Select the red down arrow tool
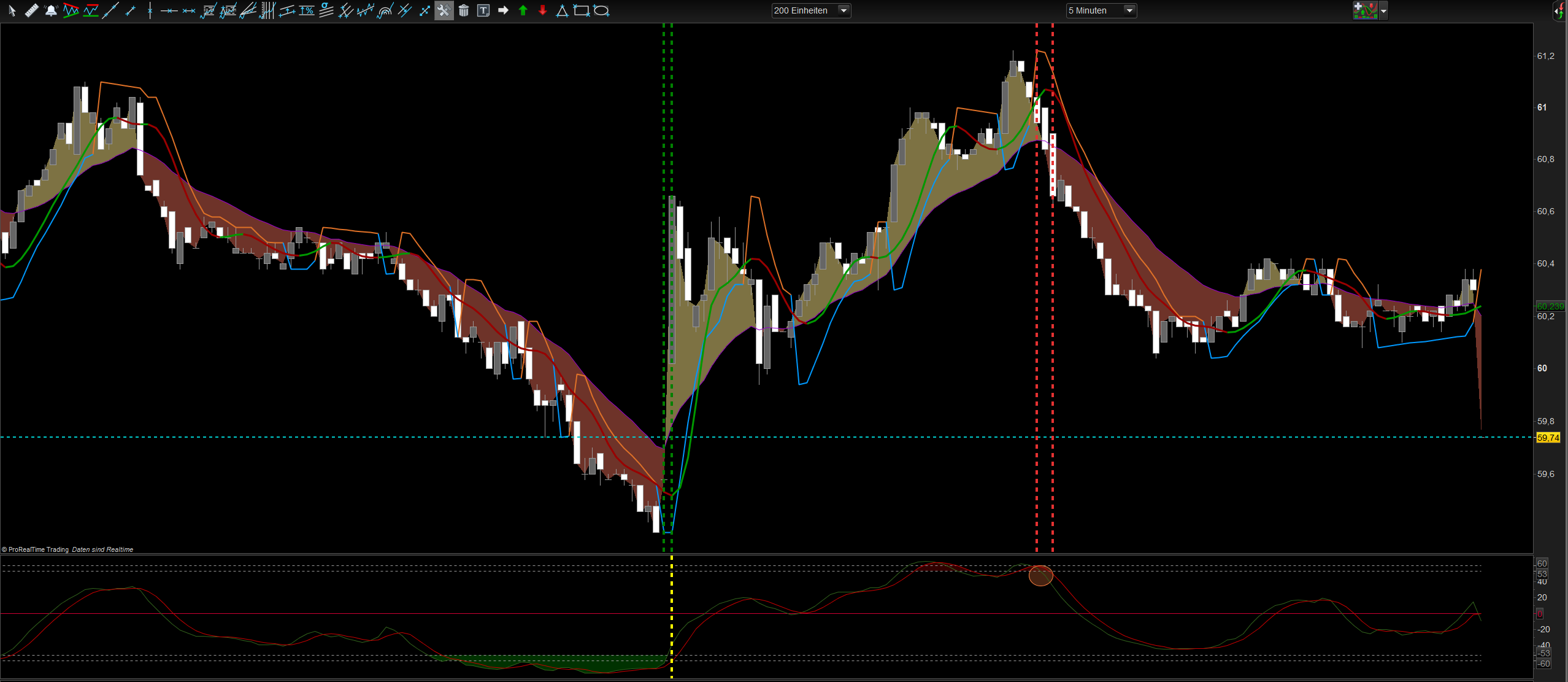 pos(542,10)
